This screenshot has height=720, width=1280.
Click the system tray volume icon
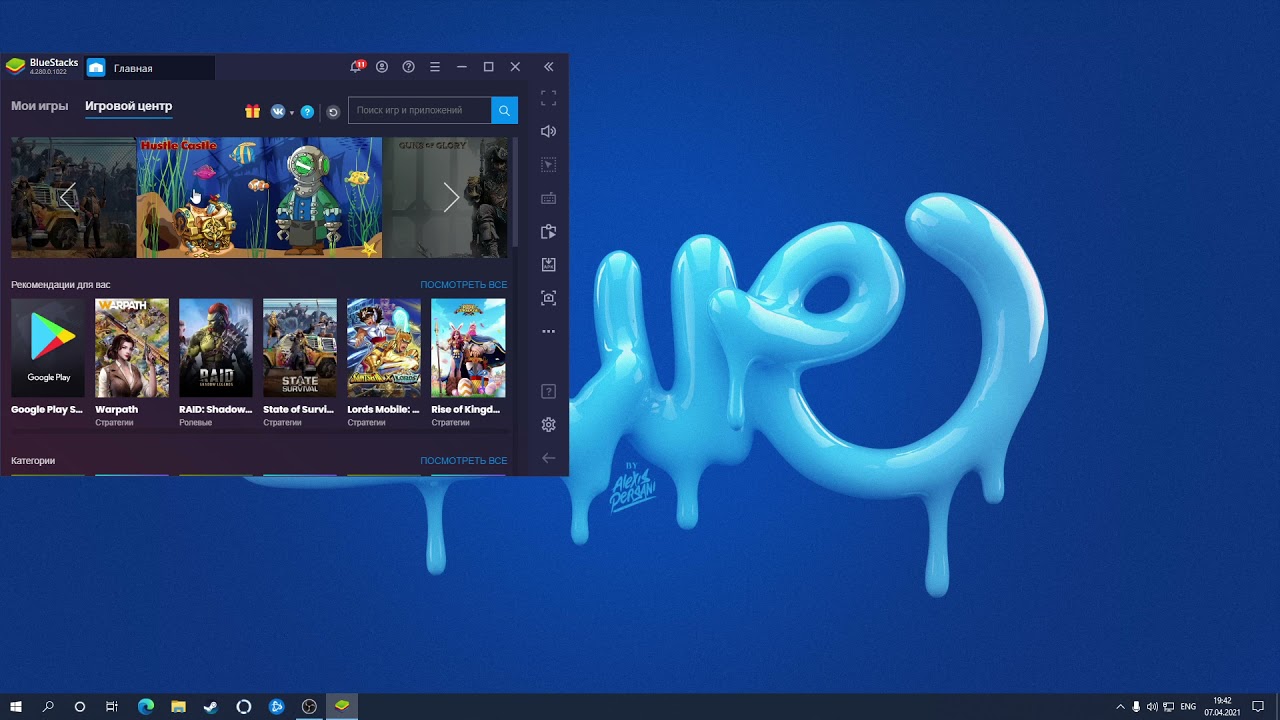(x=1152, y=707)
